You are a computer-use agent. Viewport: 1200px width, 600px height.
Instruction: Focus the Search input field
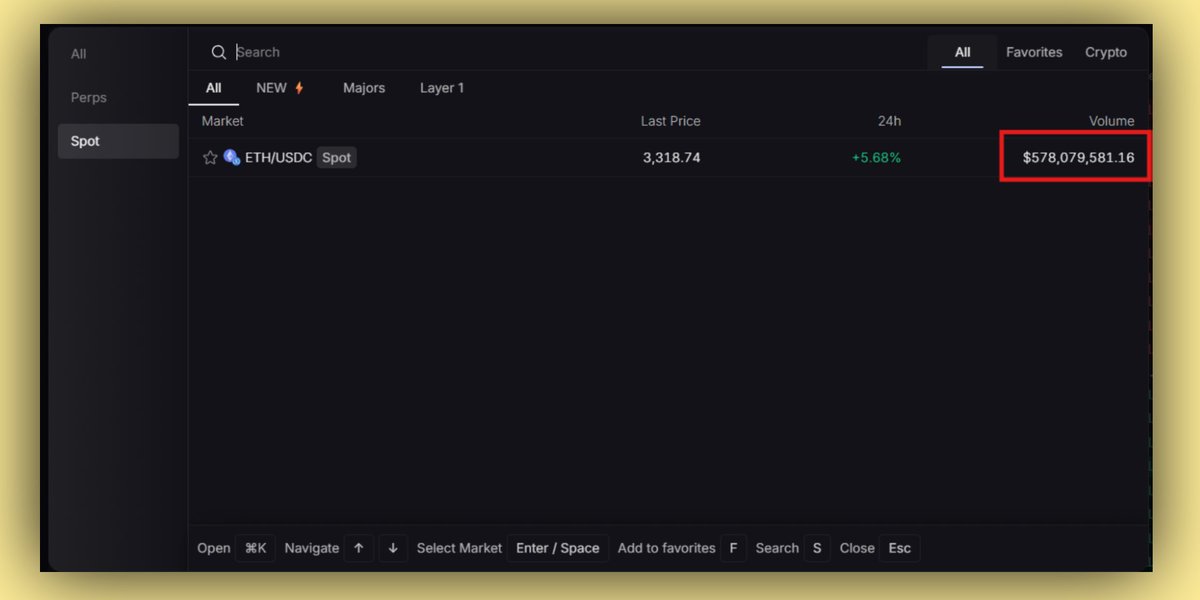tap(575, 52)
